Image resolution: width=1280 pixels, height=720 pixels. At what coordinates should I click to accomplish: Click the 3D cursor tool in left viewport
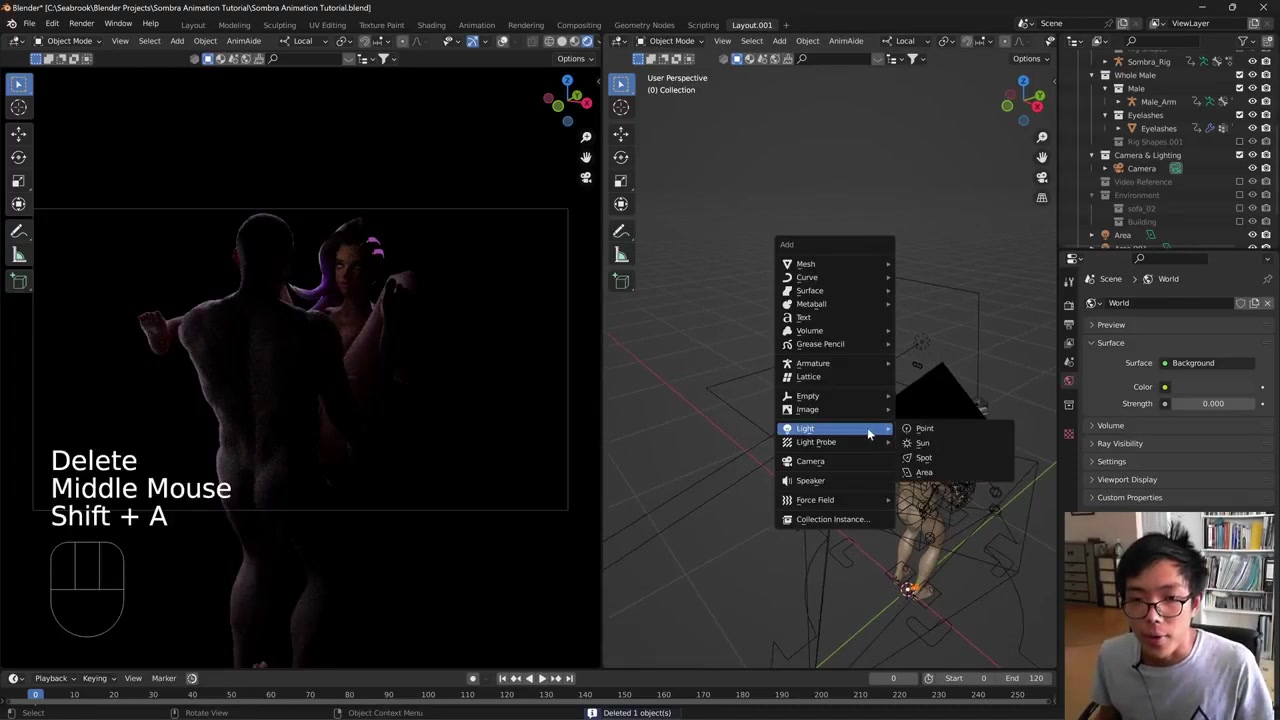(x=19, y=108)
